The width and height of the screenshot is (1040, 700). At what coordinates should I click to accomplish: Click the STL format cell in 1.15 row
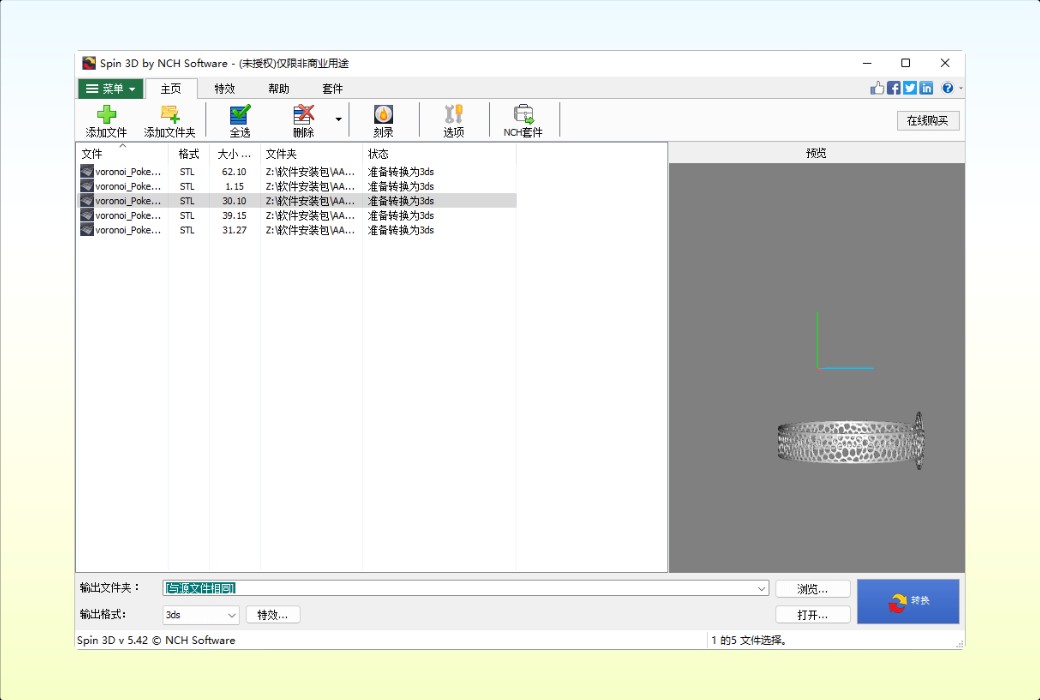187,186
